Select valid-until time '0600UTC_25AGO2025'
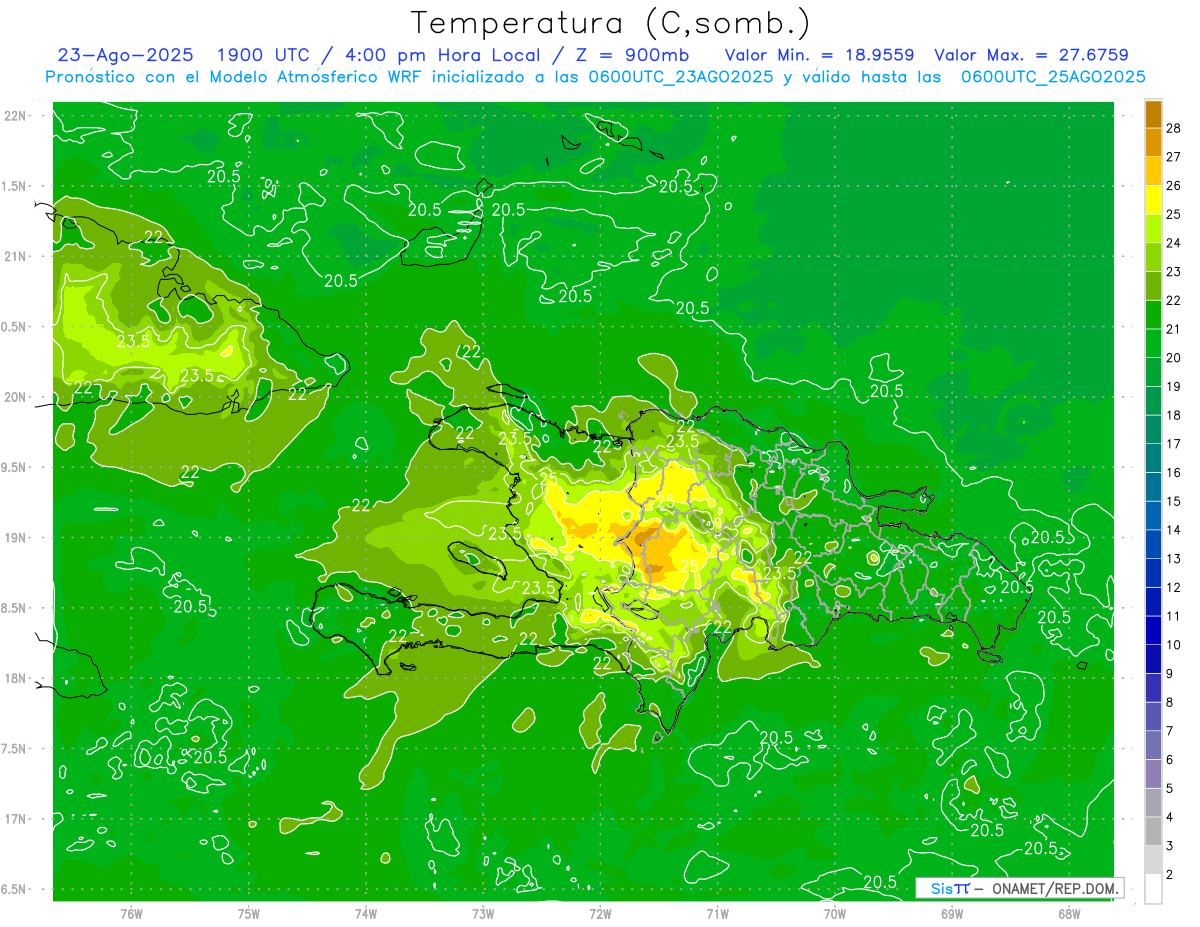 tap(1053, 76)
